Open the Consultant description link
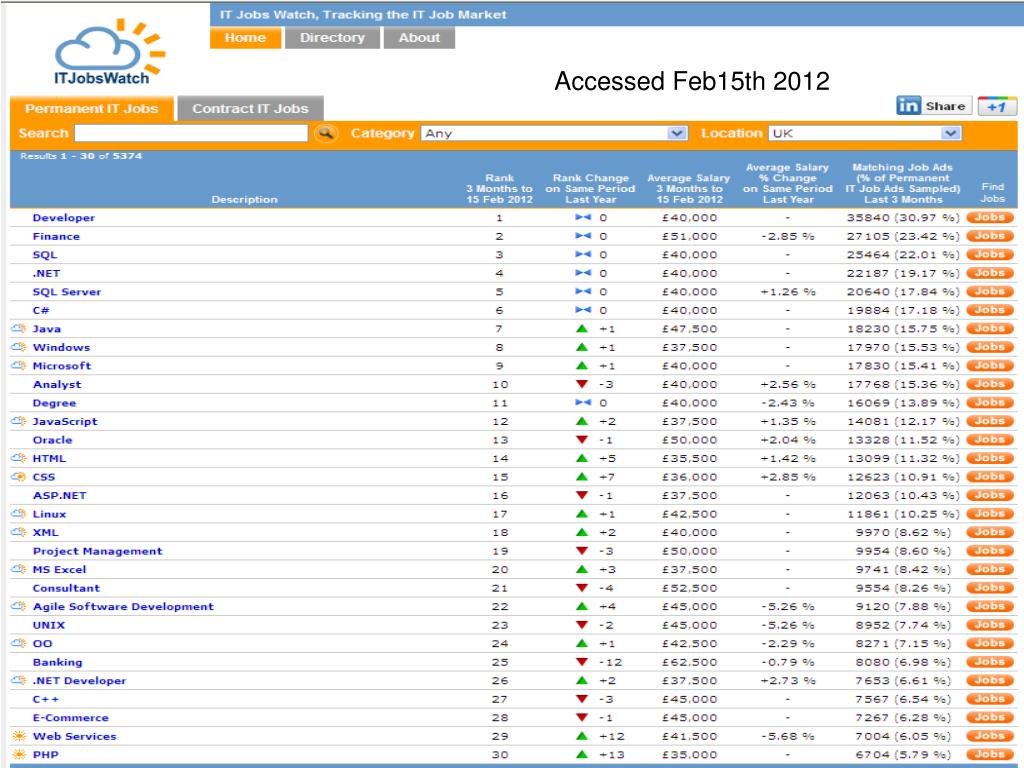1024x768 pixels. (x=67, y=588)
